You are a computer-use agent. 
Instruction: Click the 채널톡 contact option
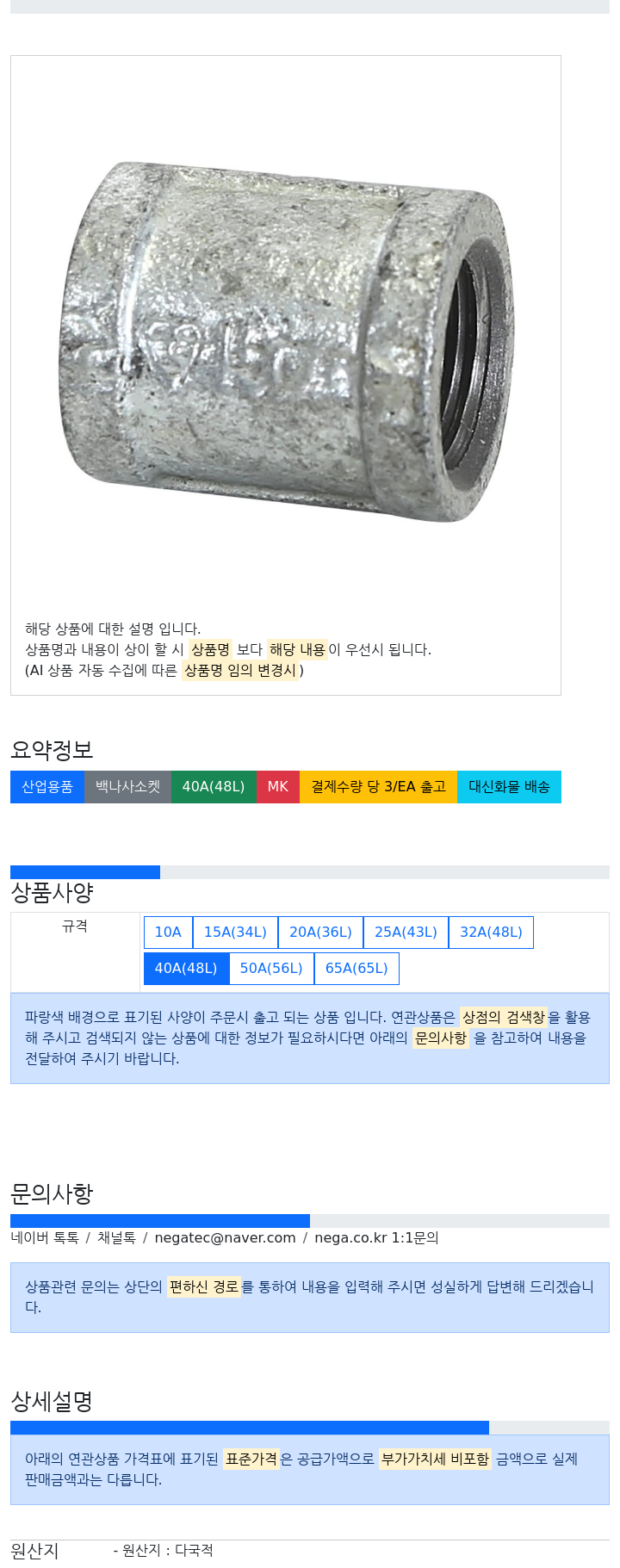pyautogui.click(x=116, y=1237)
